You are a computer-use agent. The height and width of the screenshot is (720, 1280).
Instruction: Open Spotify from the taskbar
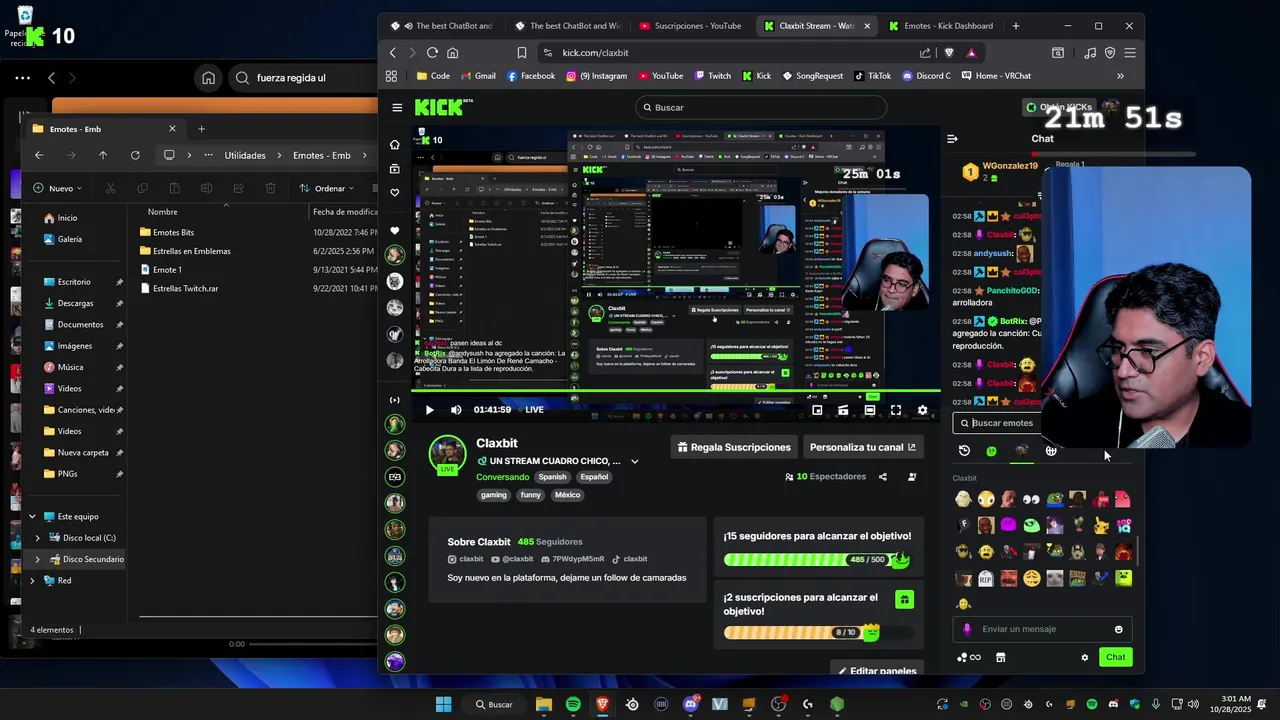point(573,704)
